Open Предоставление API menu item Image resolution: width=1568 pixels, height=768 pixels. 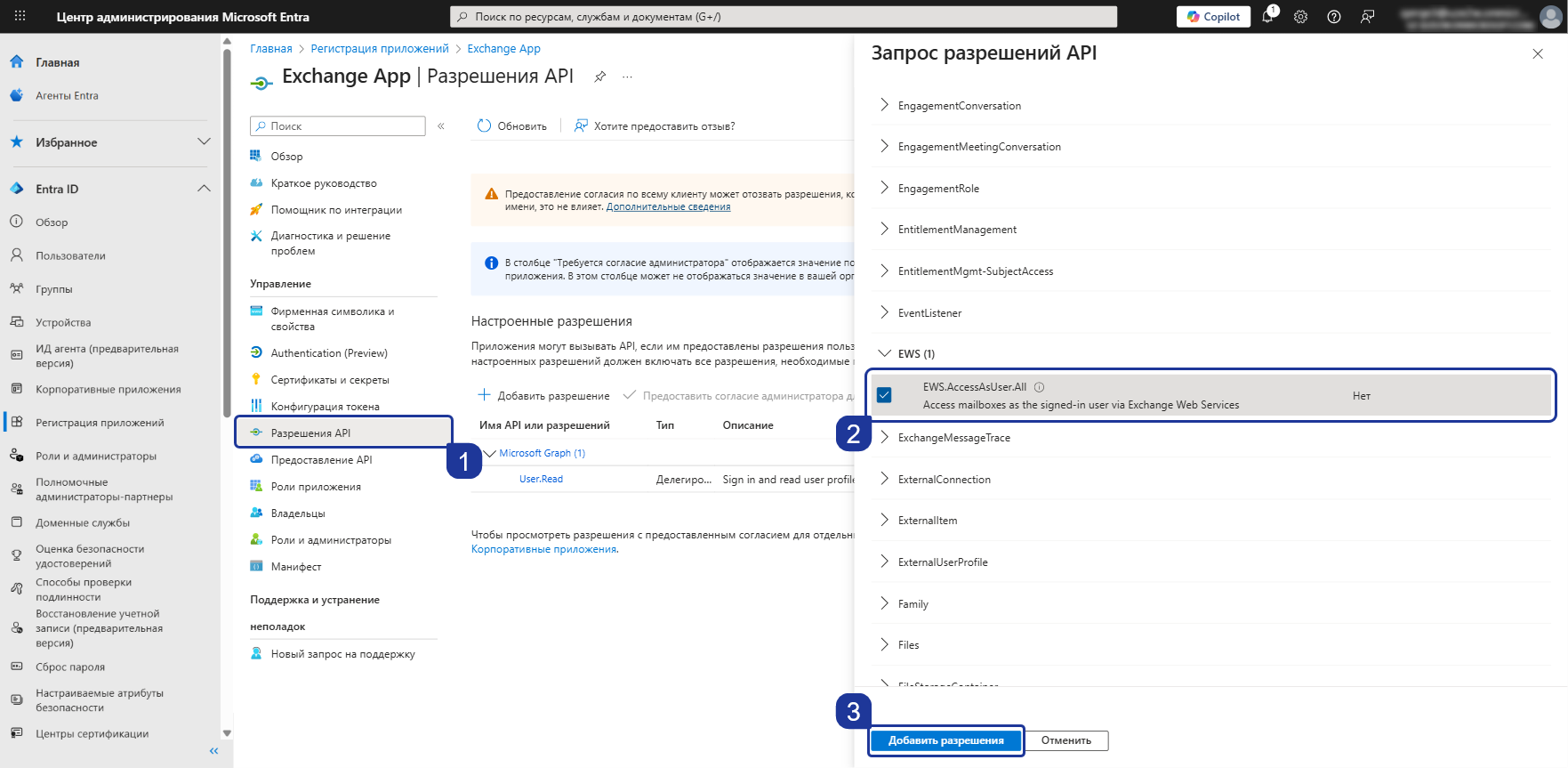click(321, 460)
